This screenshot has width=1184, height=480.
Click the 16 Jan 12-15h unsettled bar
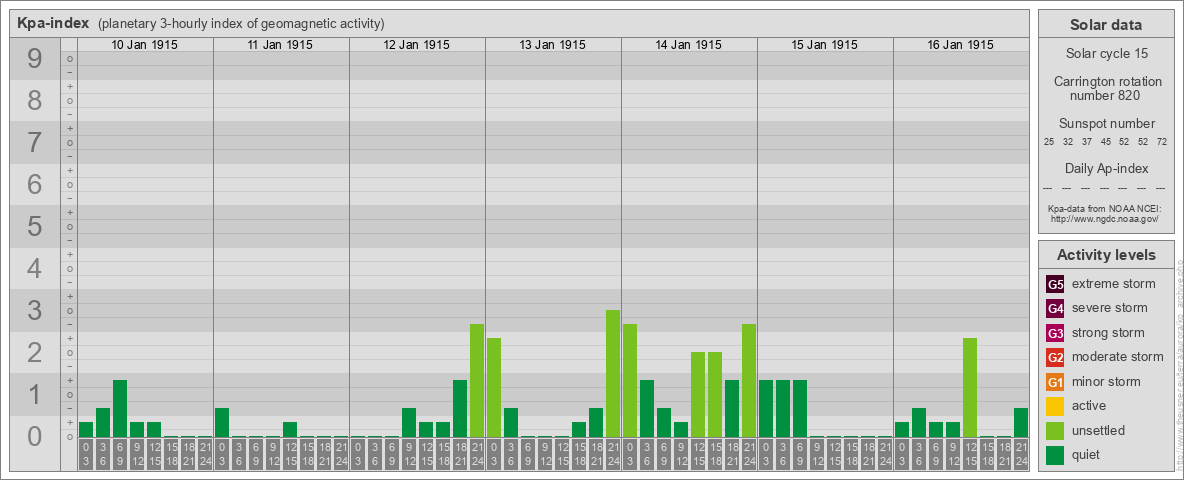click(x=970, y=387)
